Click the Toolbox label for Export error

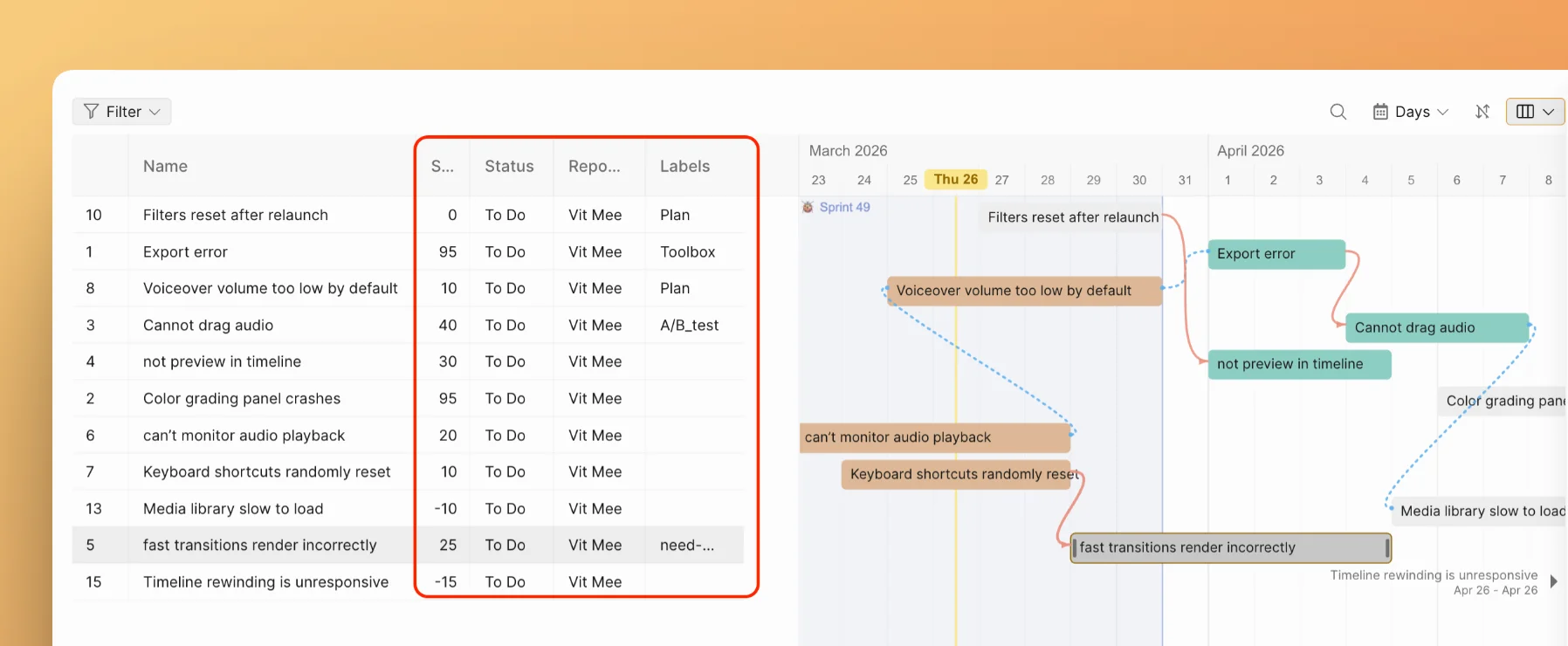687,251
